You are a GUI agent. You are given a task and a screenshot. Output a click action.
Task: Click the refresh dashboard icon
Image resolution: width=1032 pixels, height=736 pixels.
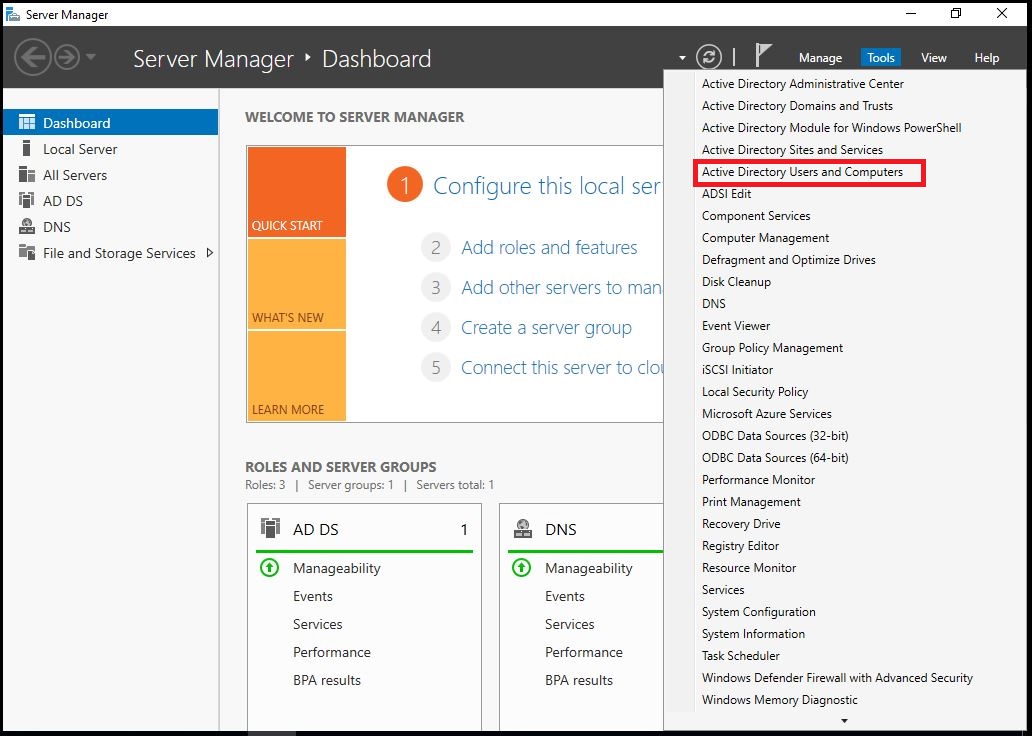point(709,57)
